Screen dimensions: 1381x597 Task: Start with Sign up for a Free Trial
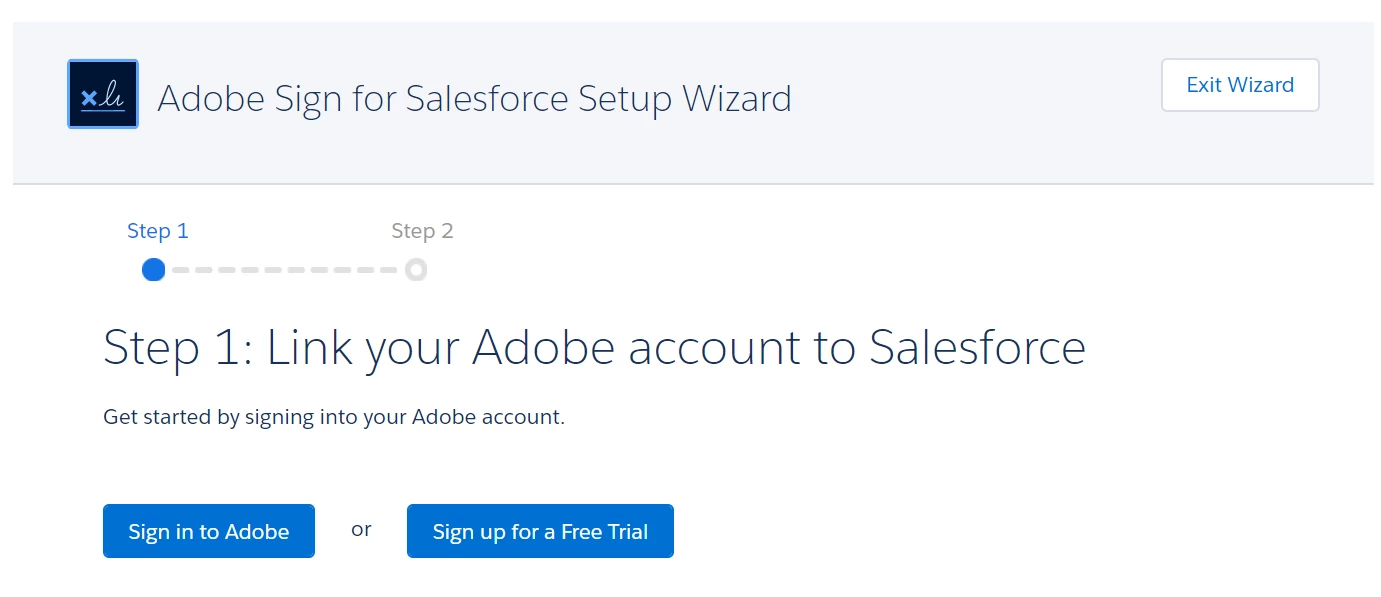pyautogui.click(x=540, y=531)
